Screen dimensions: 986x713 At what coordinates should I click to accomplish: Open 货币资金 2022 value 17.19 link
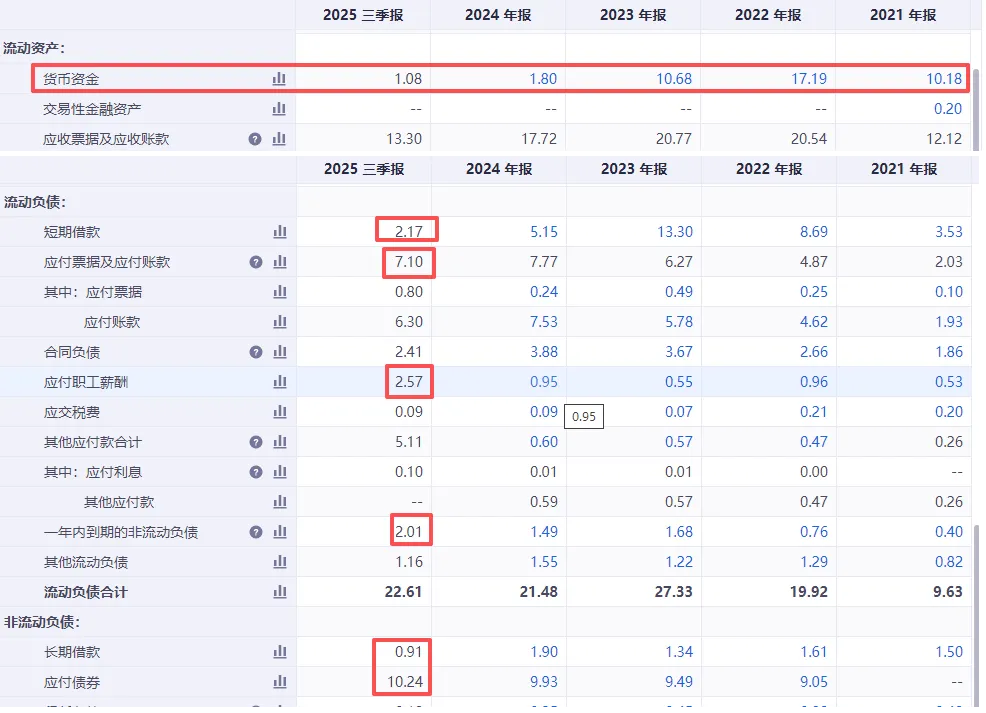[x=809, y=79]
